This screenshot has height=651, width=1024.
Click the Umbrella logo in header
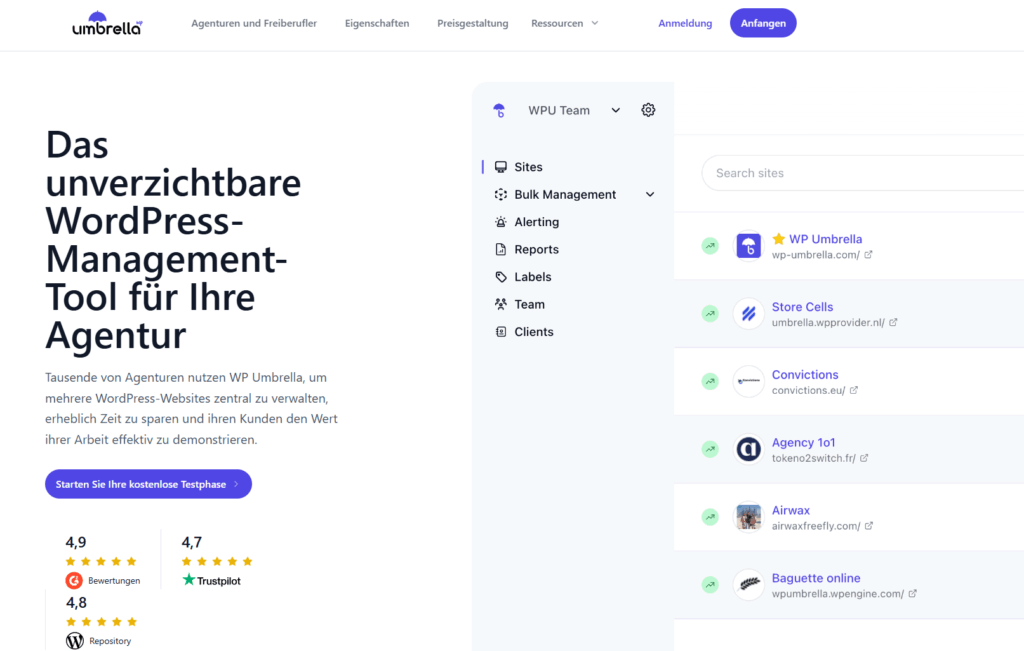coord(107,23)
